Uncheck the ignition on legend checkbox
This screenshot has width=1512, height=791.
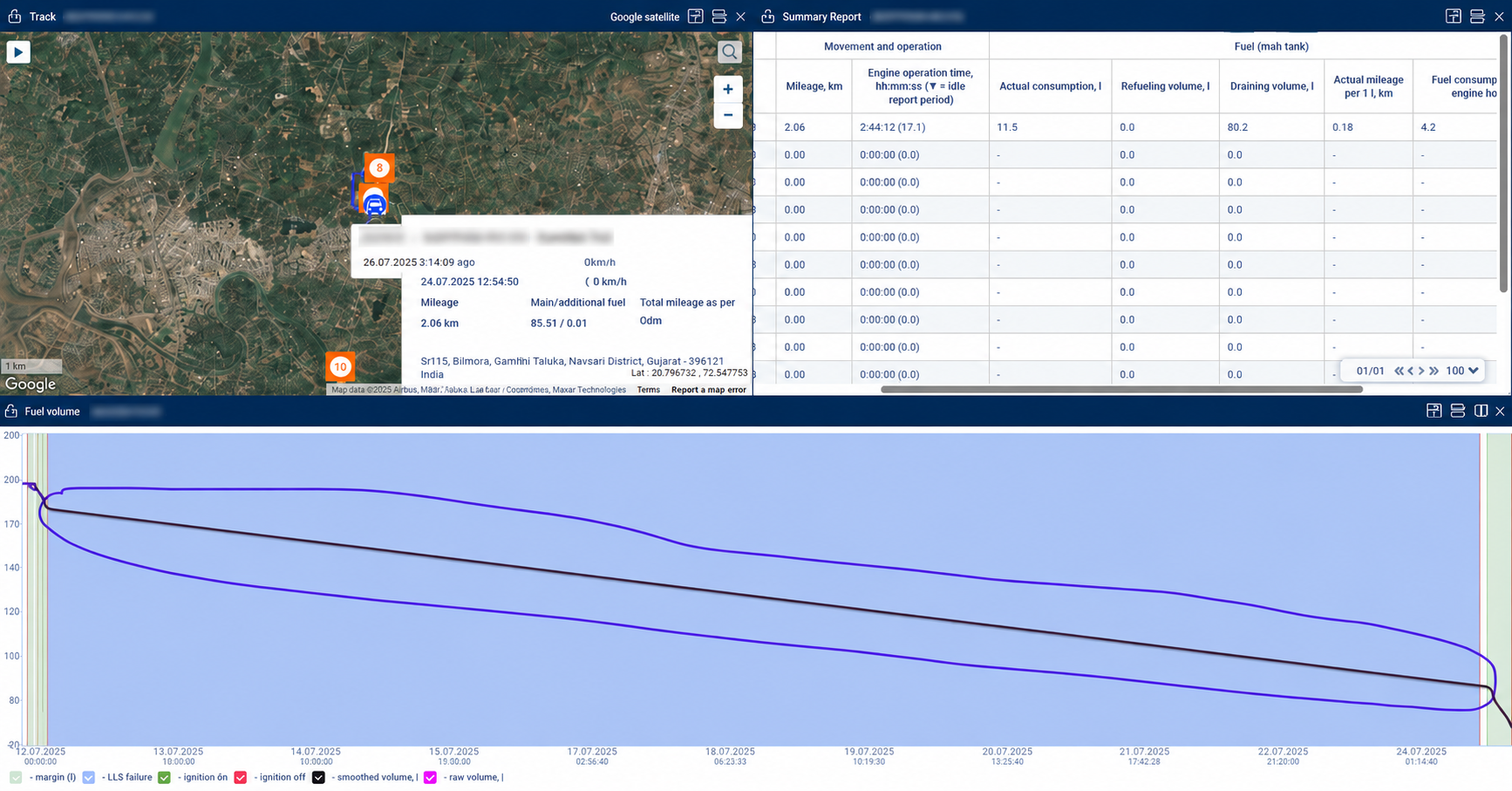click(x=165, y=777)
